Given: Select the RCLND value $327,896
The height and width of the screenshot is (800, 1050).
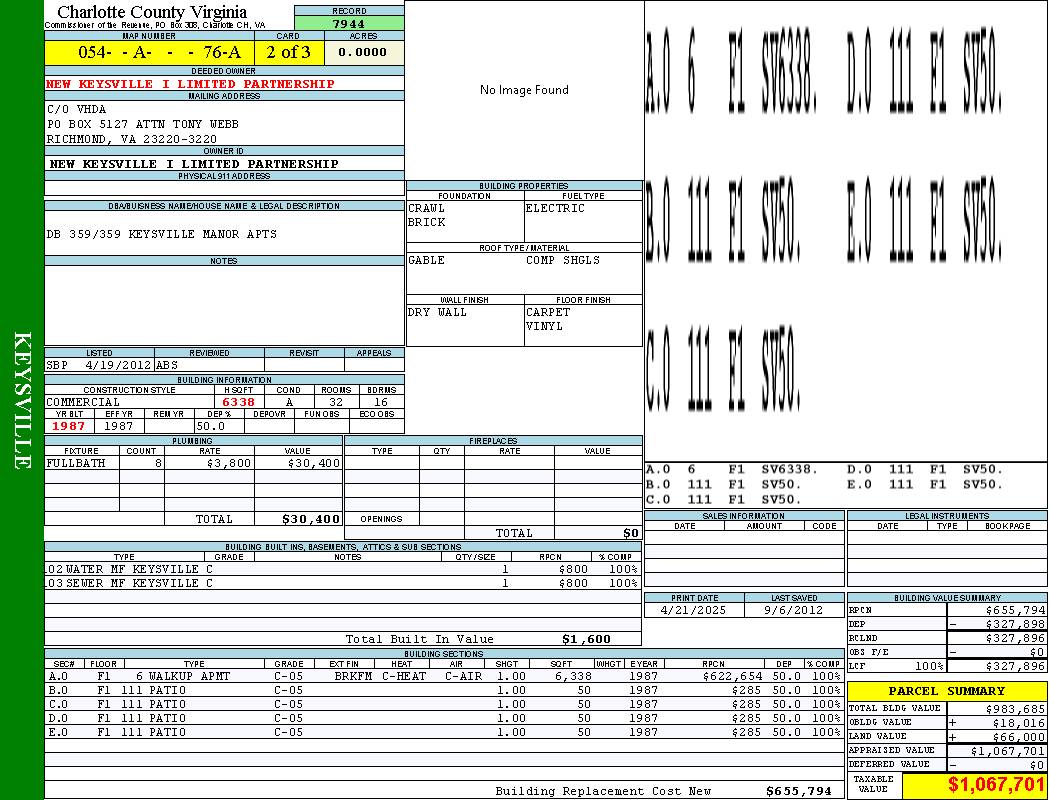Looking at the screenshot, I should point(1015,639).
